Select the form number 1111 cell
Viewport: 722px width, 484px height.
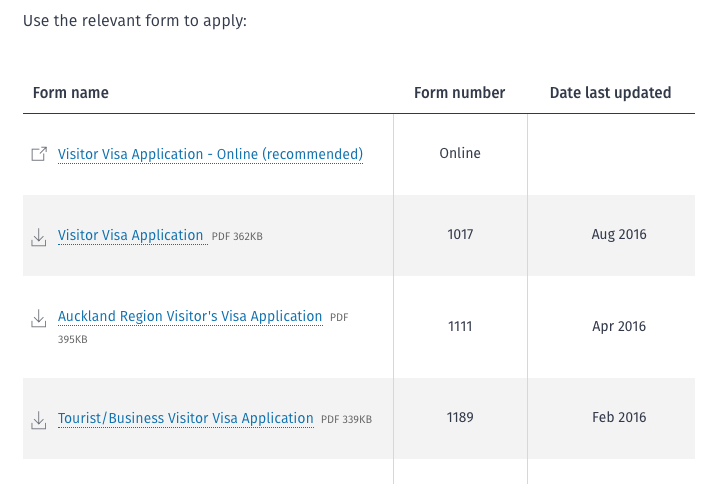point(460,326)
